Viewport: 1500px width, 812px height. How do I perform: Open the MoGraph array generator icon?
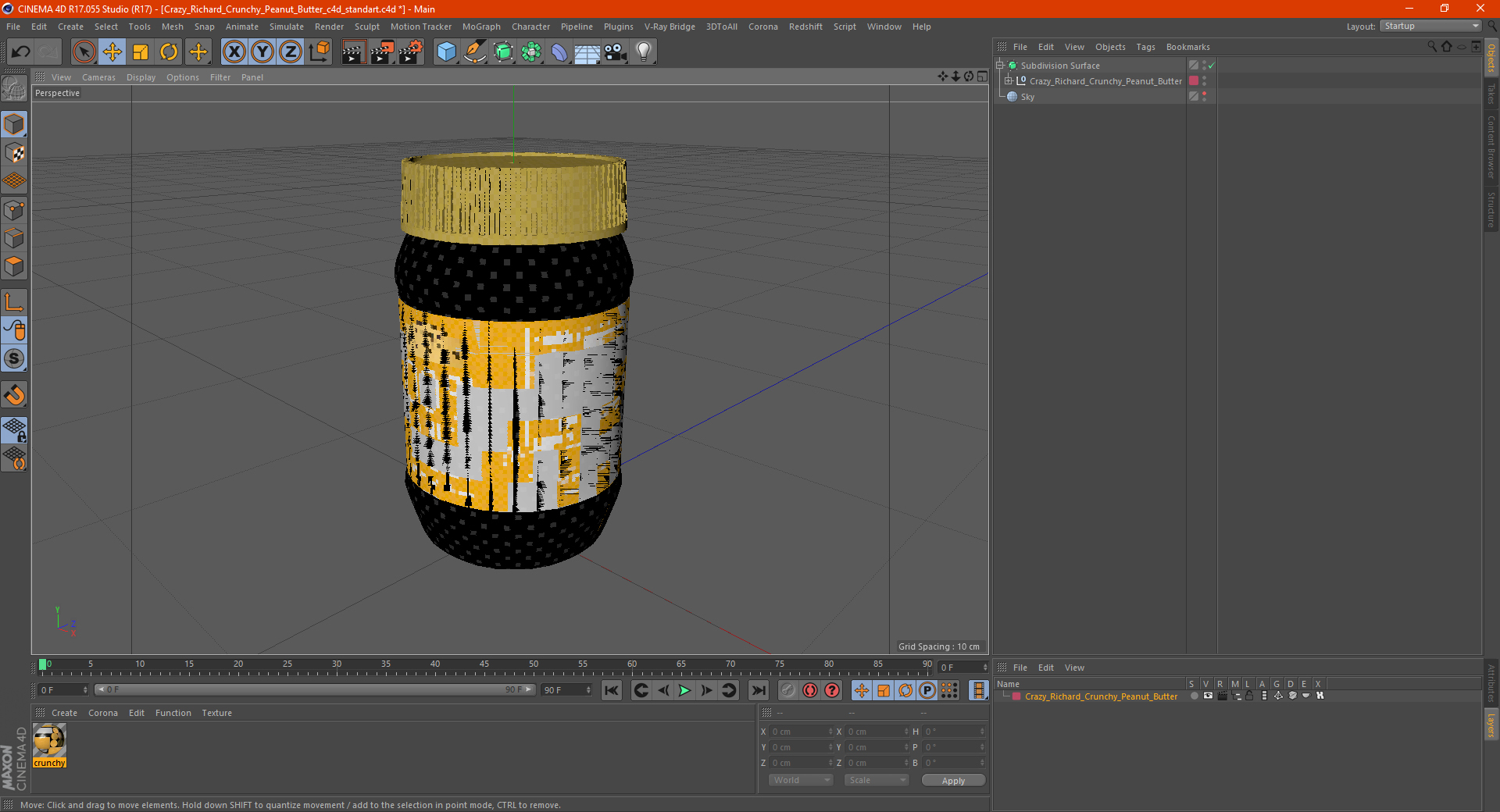pos(531,52)
